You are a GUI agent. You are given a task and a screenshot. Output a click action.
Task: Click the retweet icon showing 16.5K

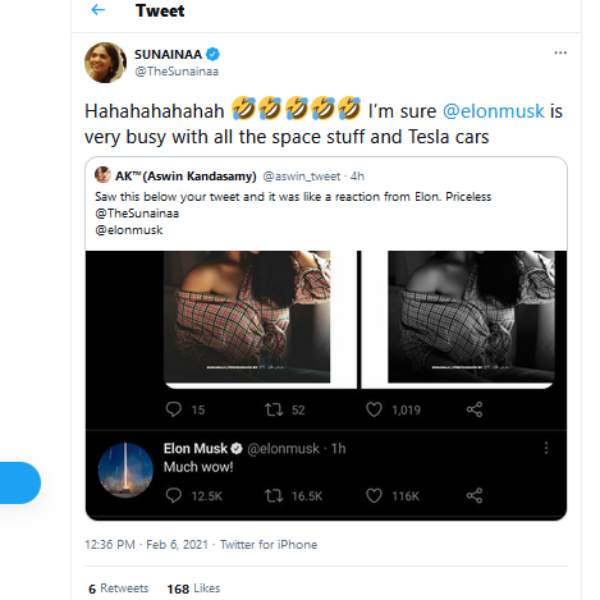click(x=274, y=496)
